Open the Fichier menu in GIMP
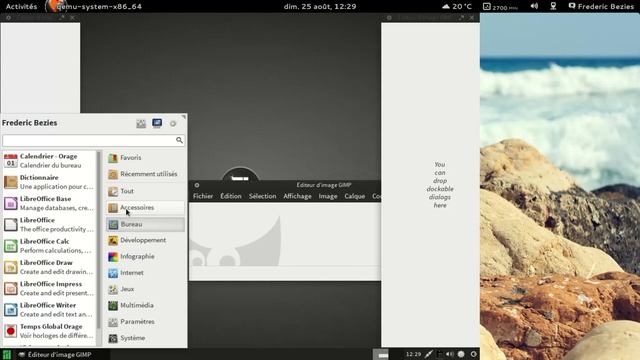 [x=203, y=196]
